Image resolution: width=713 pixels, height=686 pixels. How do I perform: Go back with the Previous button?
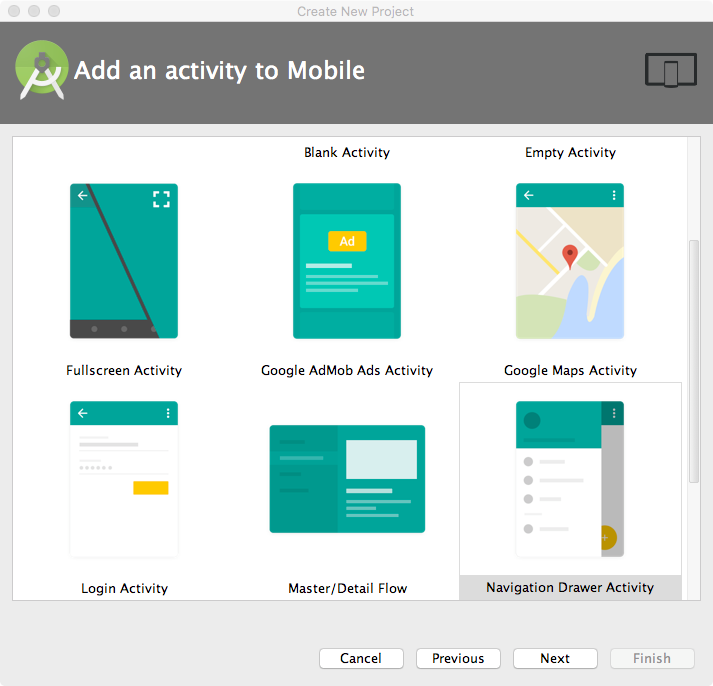(458, 658)
